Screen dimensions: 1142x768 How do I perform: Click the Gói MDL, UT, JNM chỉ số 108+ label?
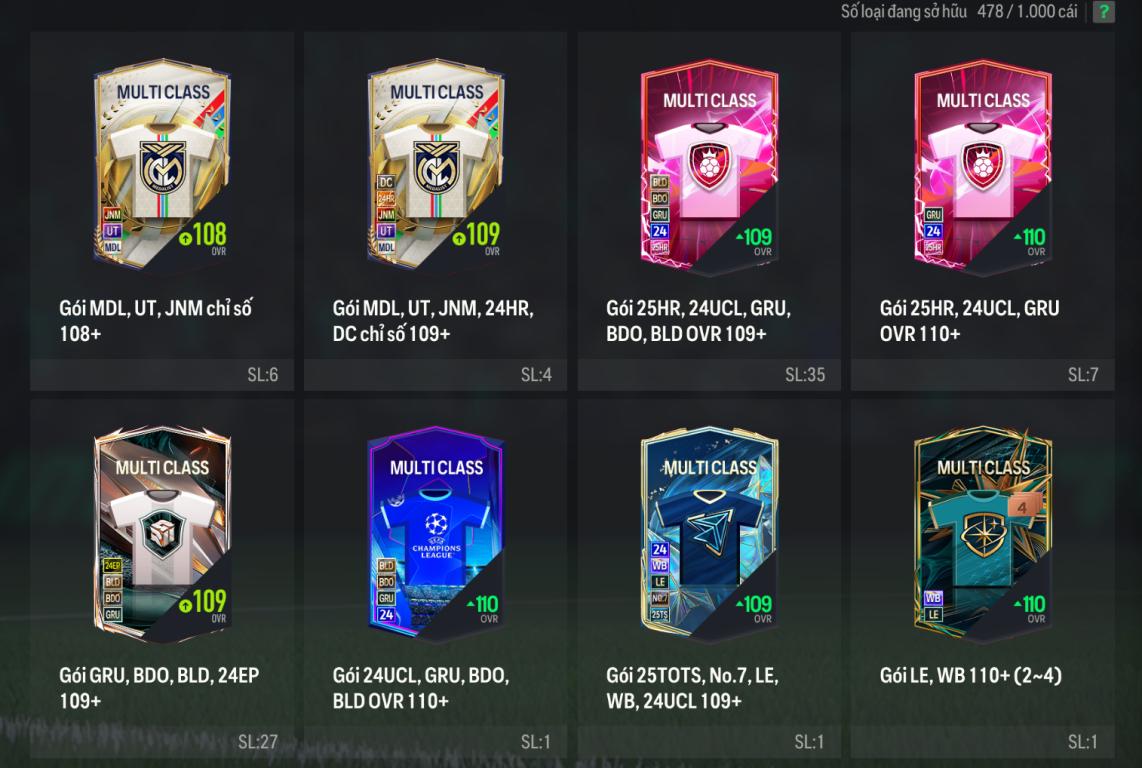pyautogui.click(x=156, y=321)
